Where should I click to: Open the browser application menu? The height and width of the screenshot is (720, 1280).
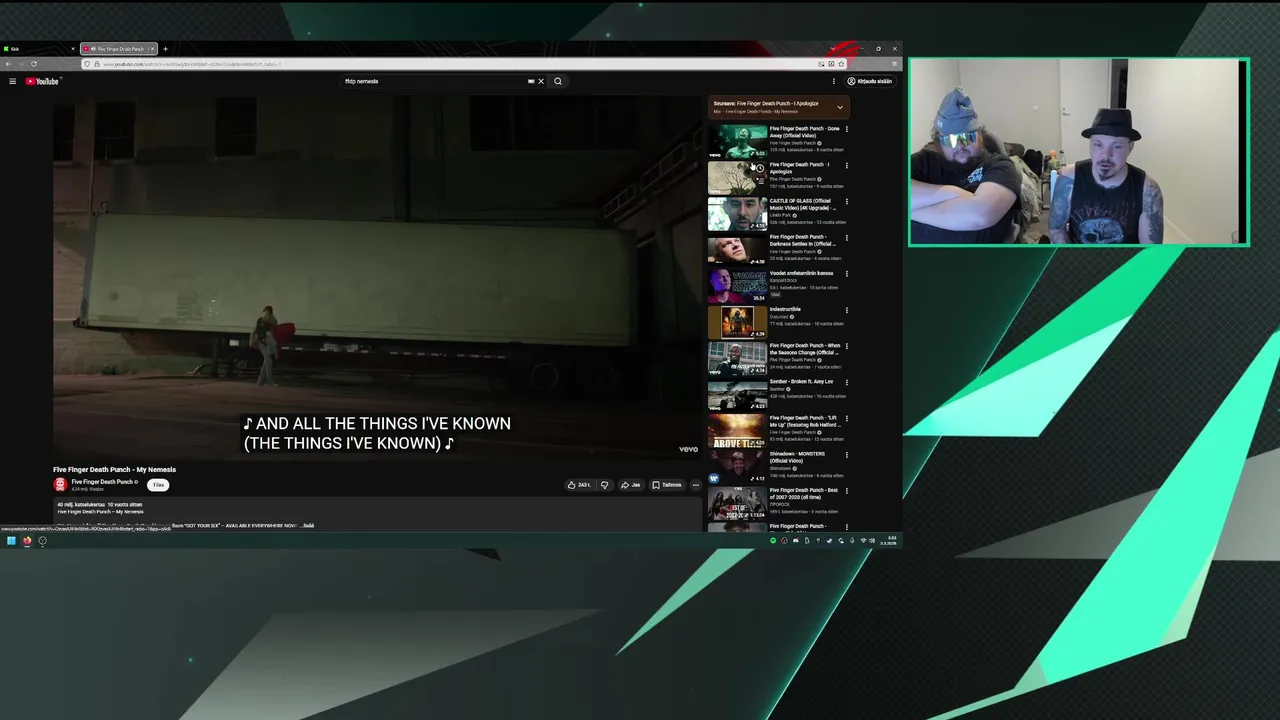coord(894,64)
